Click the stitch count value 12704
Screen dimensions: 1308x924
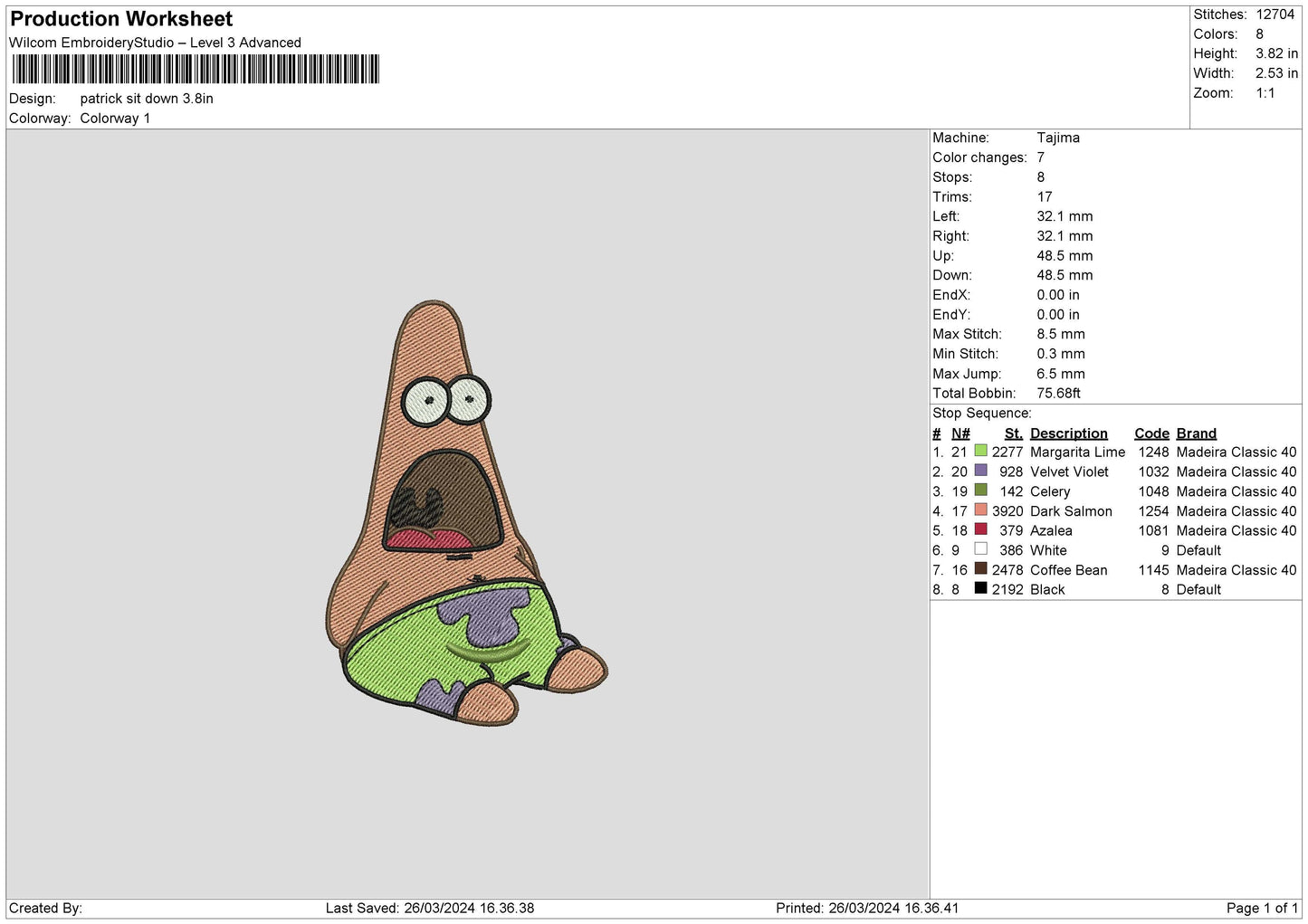coord(1275,14)
